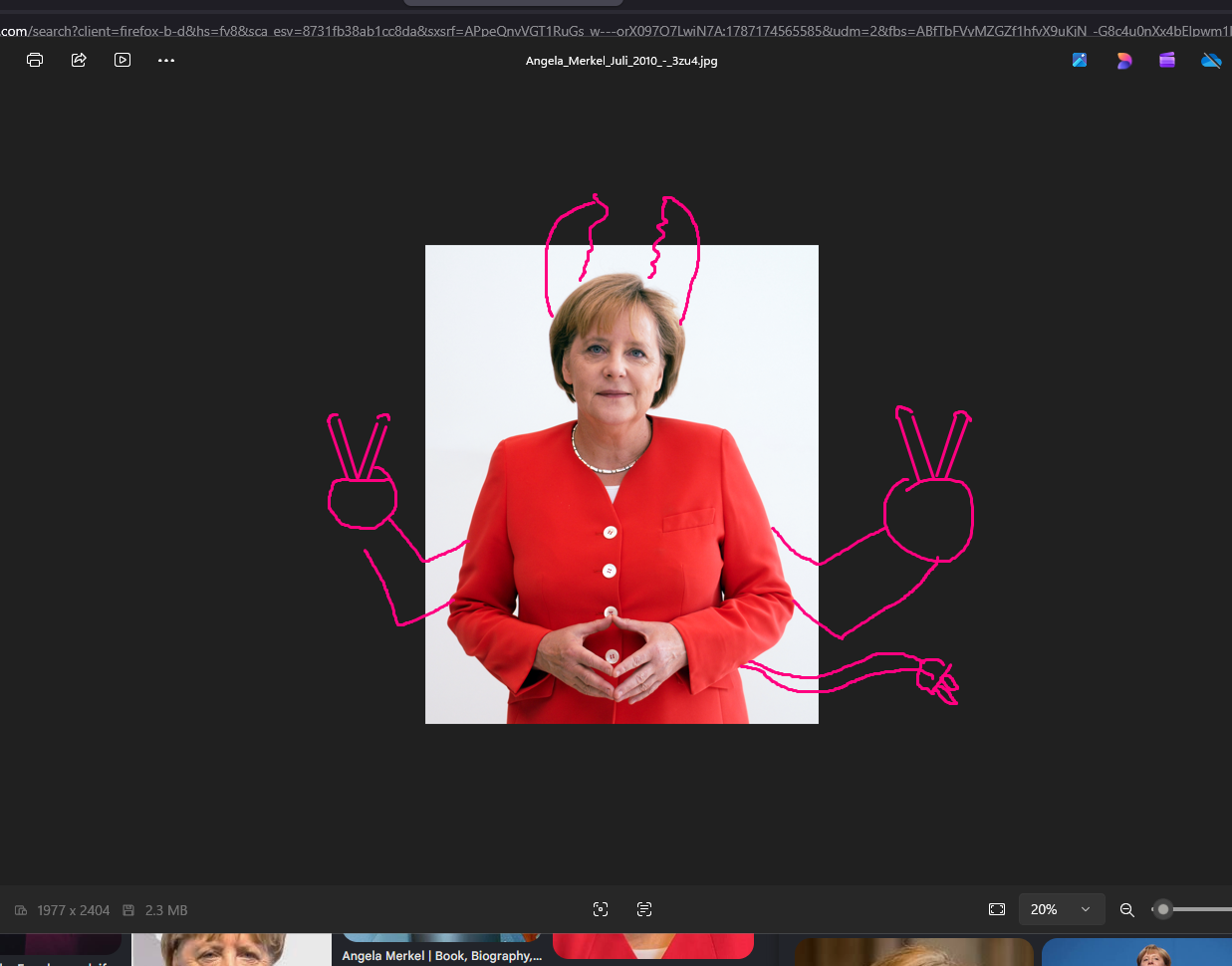This screenshot has height=966, width=1232.
Task: Click the face close-up thumbnail in browser results
Action: click(232, 949)
